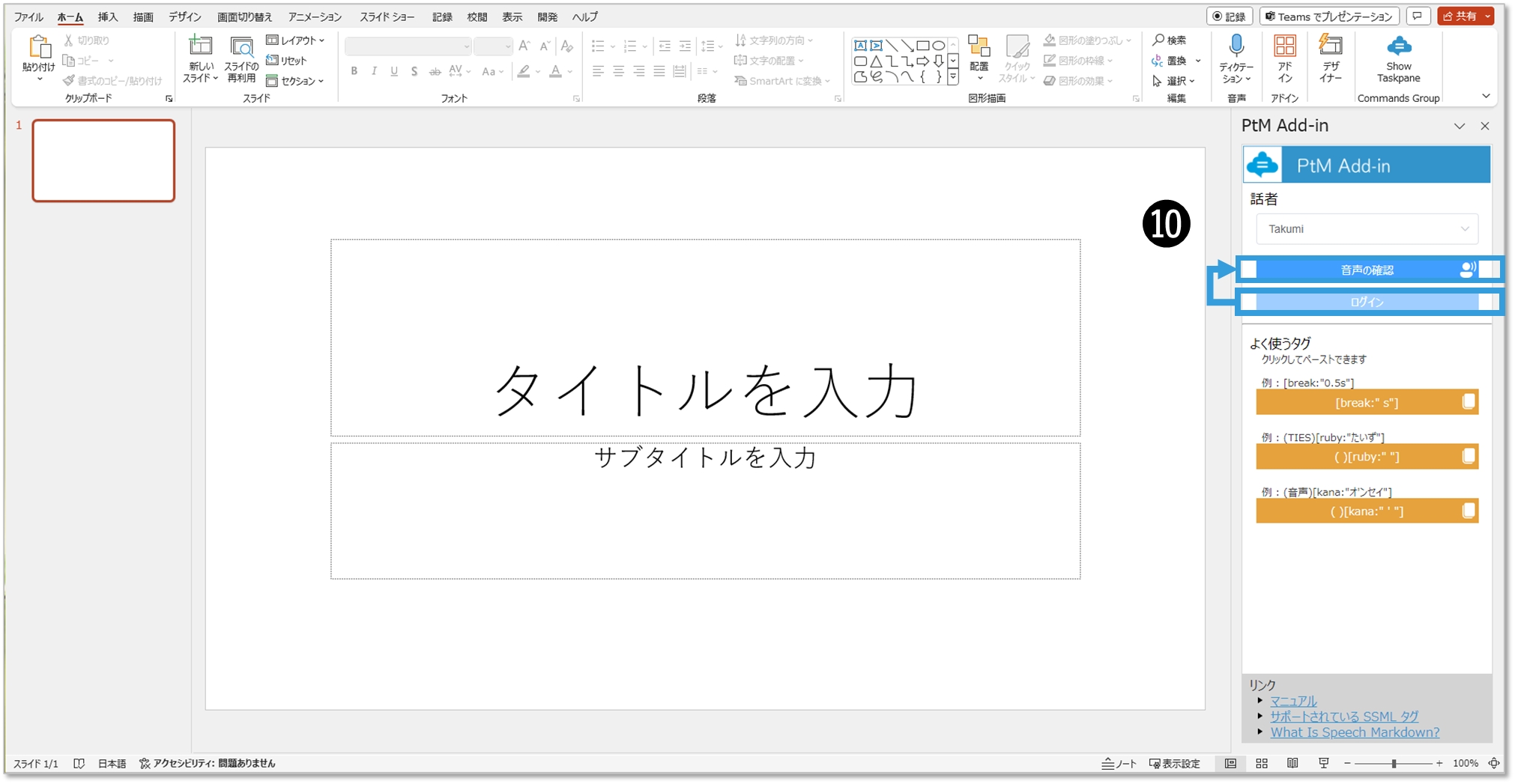Open the What Is Speech Markdown link
The image size is (1515, 784).
click(1354, 732)
